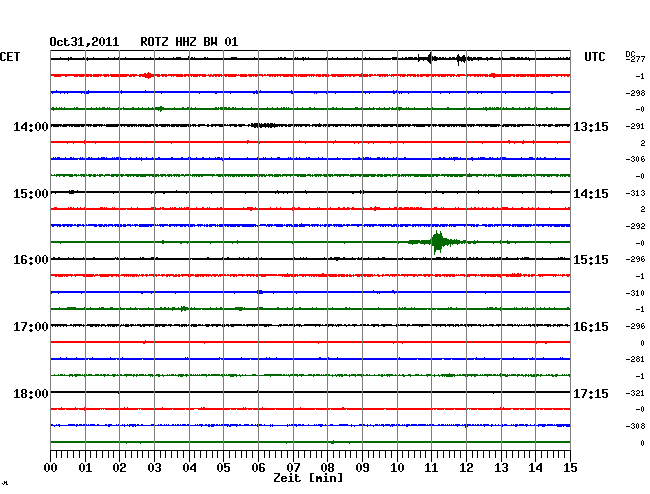Select minute 05 on the time axis
Screen dimensions: 650x494
click(x=223, y=468)
